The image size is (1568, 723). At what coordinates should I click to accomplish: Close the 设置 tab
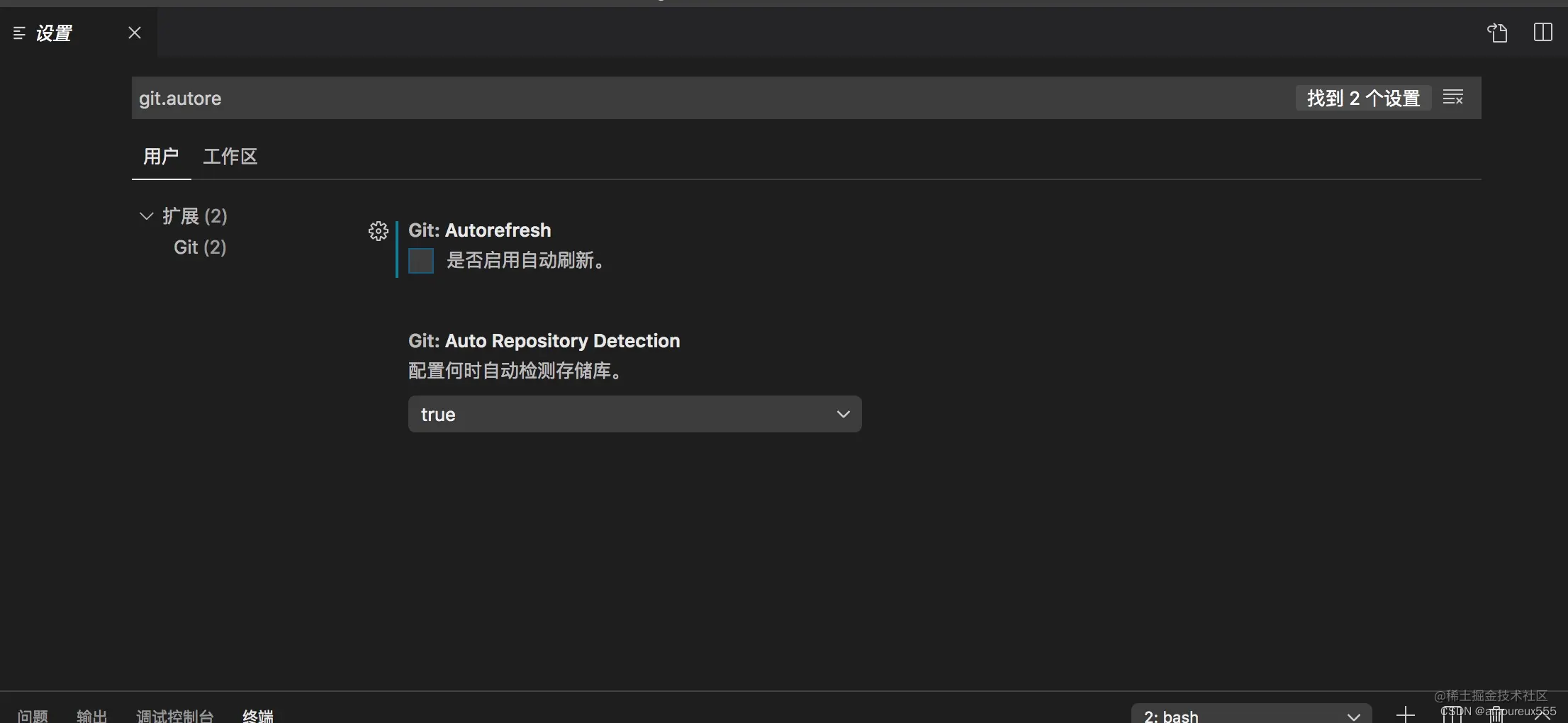(135, 33)
